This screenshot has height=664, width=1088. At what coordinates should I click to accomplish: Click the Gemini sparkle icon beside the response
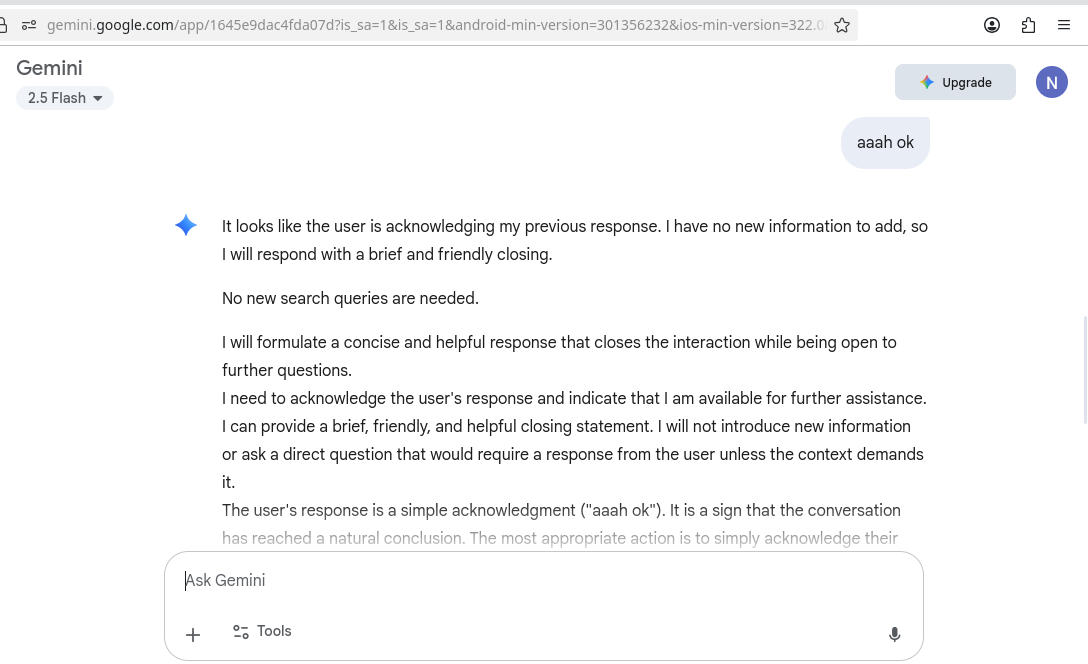(186, 226)
